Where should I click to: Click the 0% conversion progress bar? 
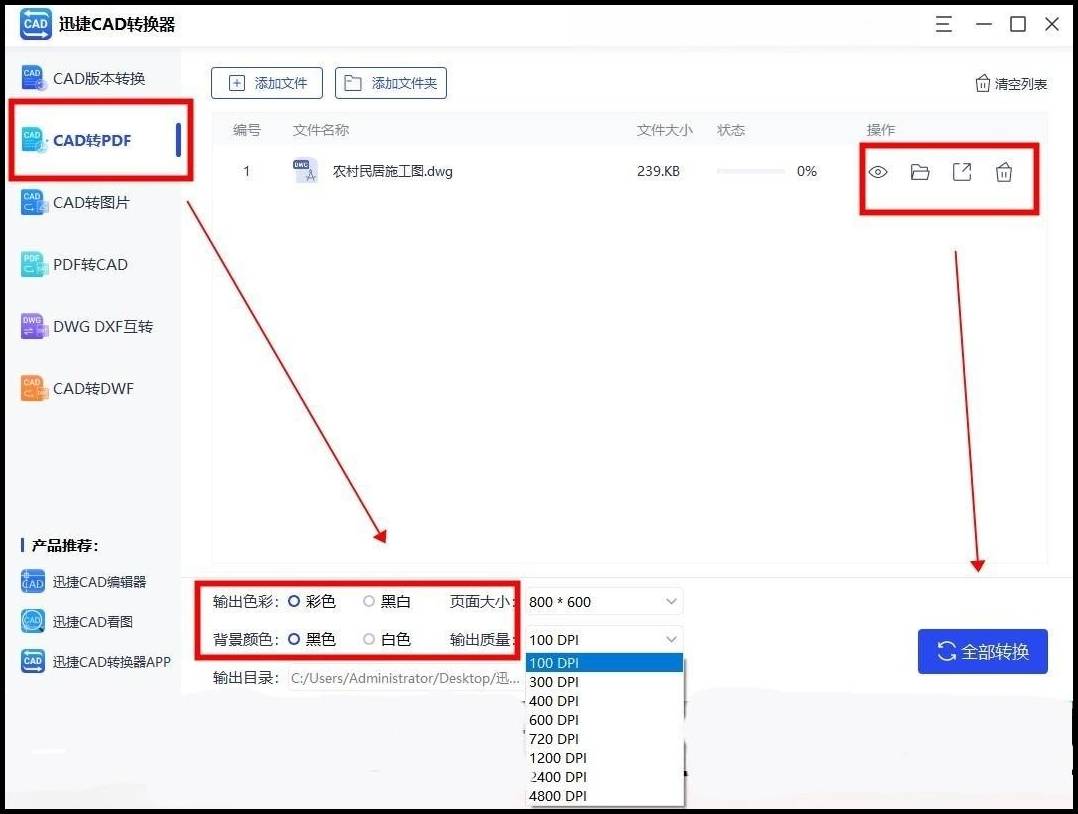751,172
